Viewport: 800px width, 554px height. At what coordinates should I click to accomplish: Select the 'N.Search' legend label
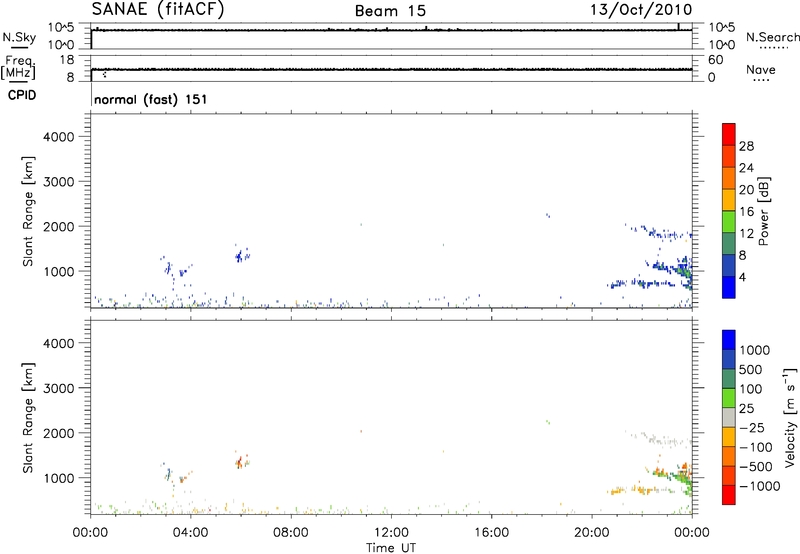click(x=772, y=37)
